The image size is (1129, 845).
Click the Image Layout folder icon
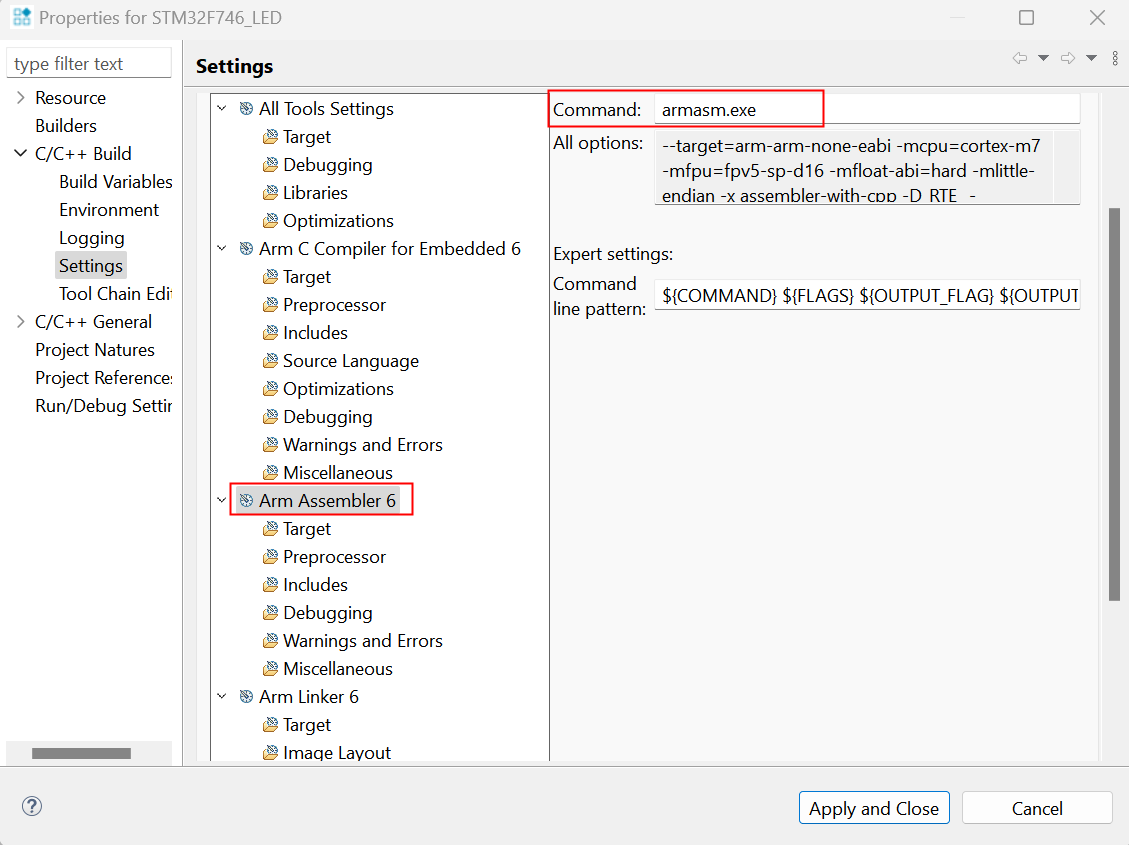pos(270,753)
